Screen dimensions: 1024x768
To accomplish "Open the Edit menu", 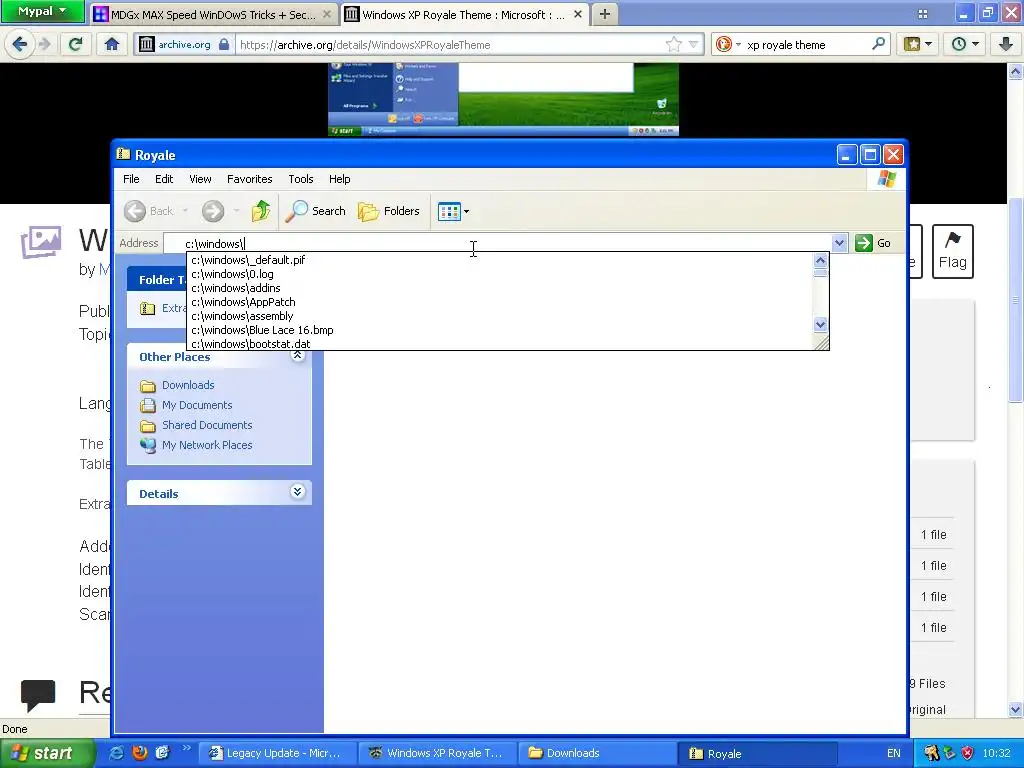I will (x=164, y=179).
